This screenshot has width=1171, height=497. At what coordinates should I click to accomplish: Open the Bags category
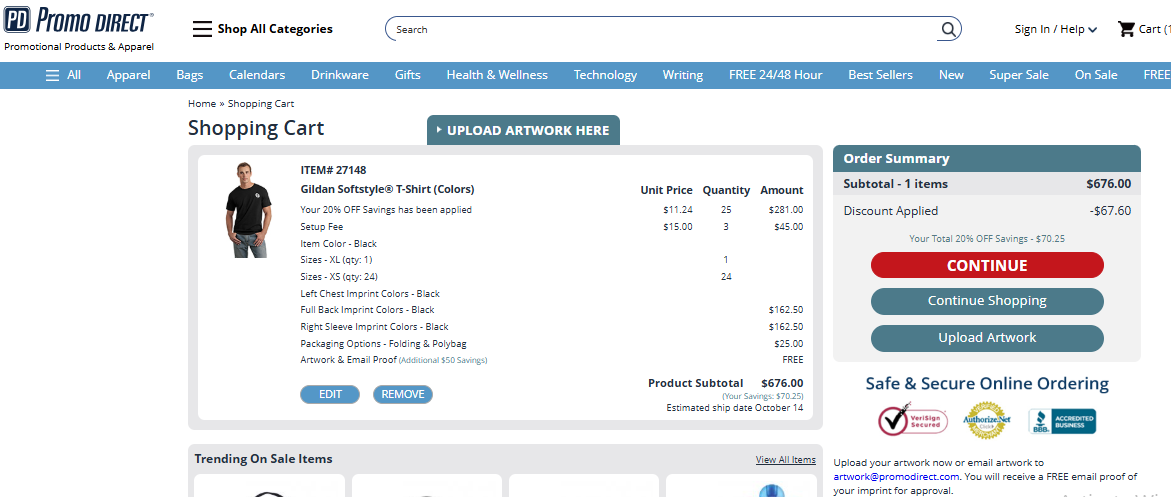tap(190, 75)
